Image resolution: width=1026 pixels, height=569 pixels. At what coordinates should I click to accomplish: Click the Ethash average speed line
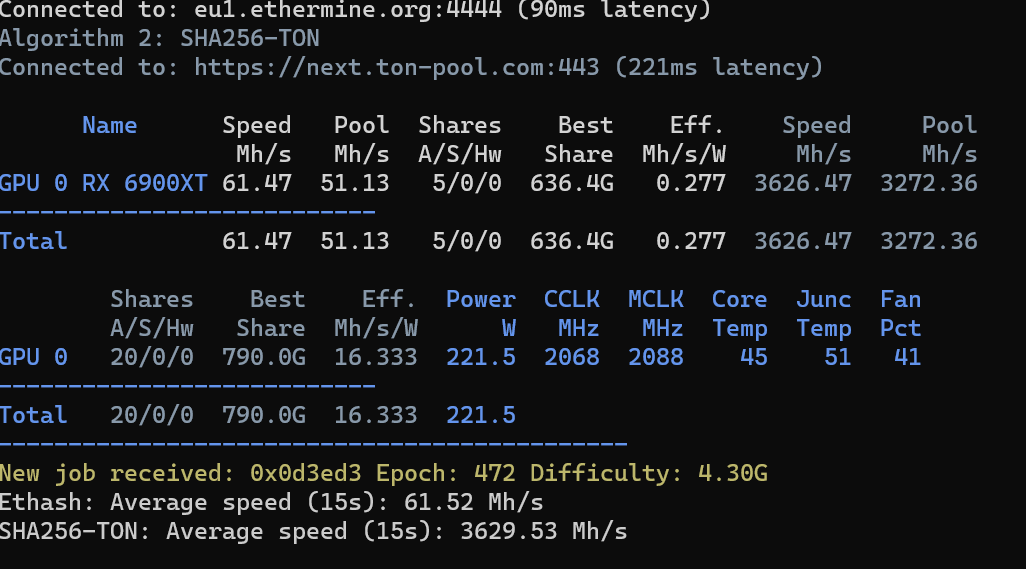pos(271,502)
